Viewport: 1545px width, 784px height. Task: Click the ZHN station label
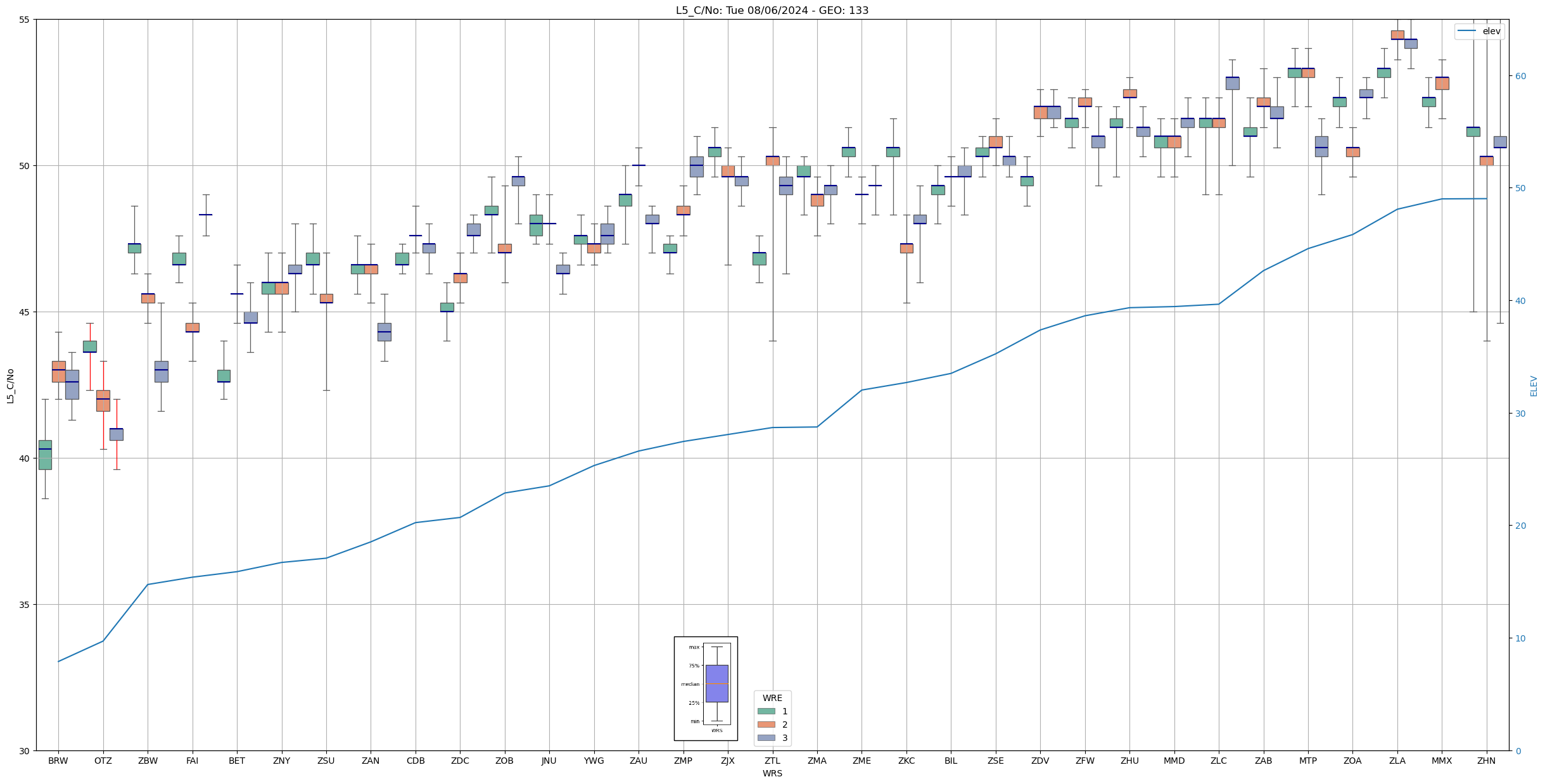pyautogui.click(x=1486, y=761)
